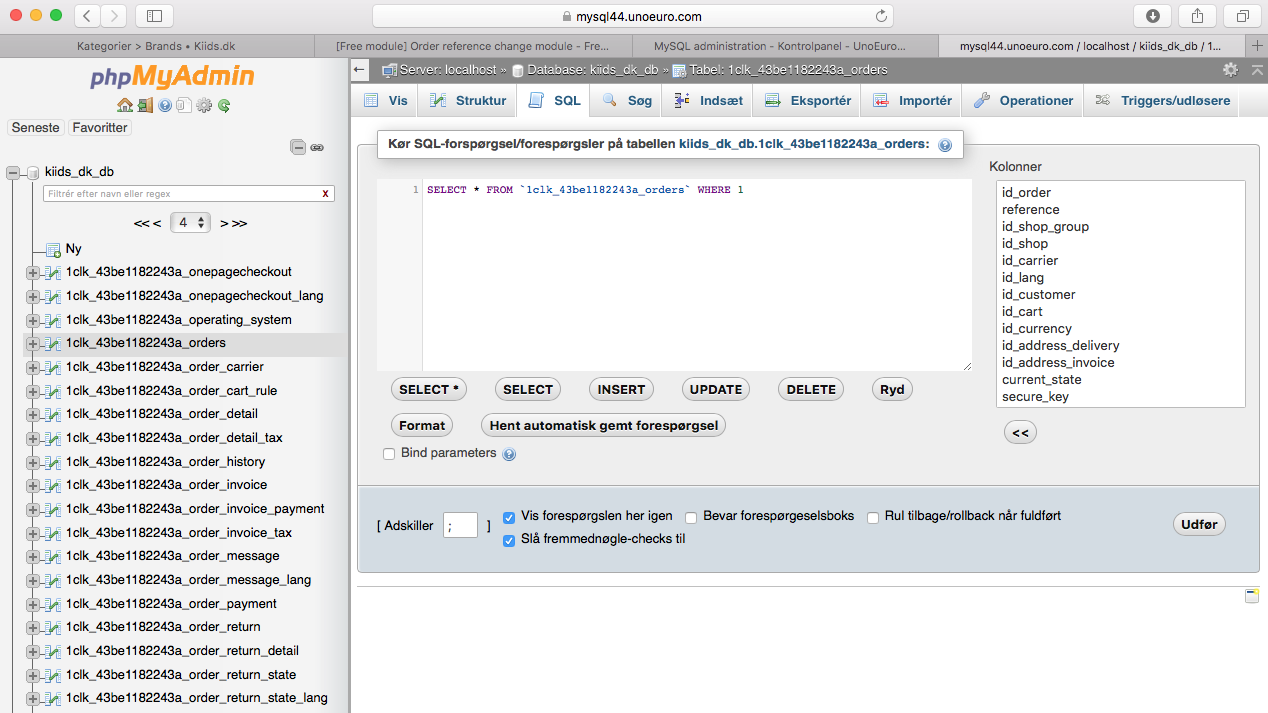Expand the orders table node
Image resolution: width=1268 pixels, height=713 pixels.
[33, 343]
